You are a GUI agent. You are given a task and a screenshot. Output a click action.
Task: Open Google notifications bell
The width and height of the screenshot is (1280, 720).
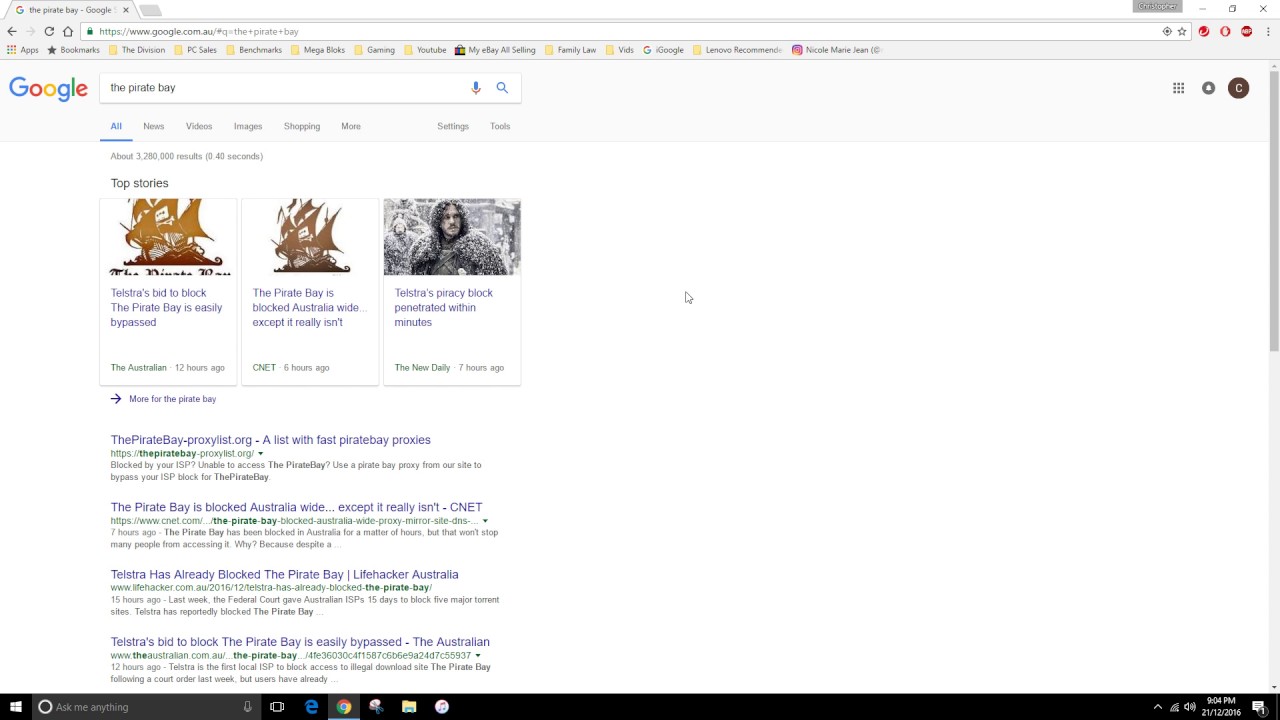click(x=1208, y=88)
